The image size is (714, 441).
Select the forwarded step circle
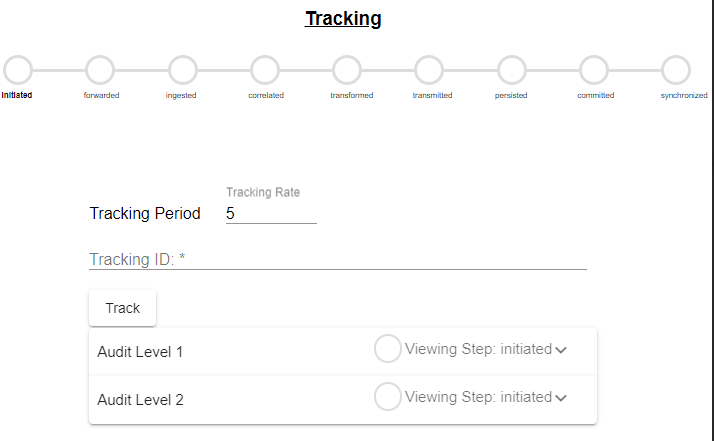click(x=100, y=70)
